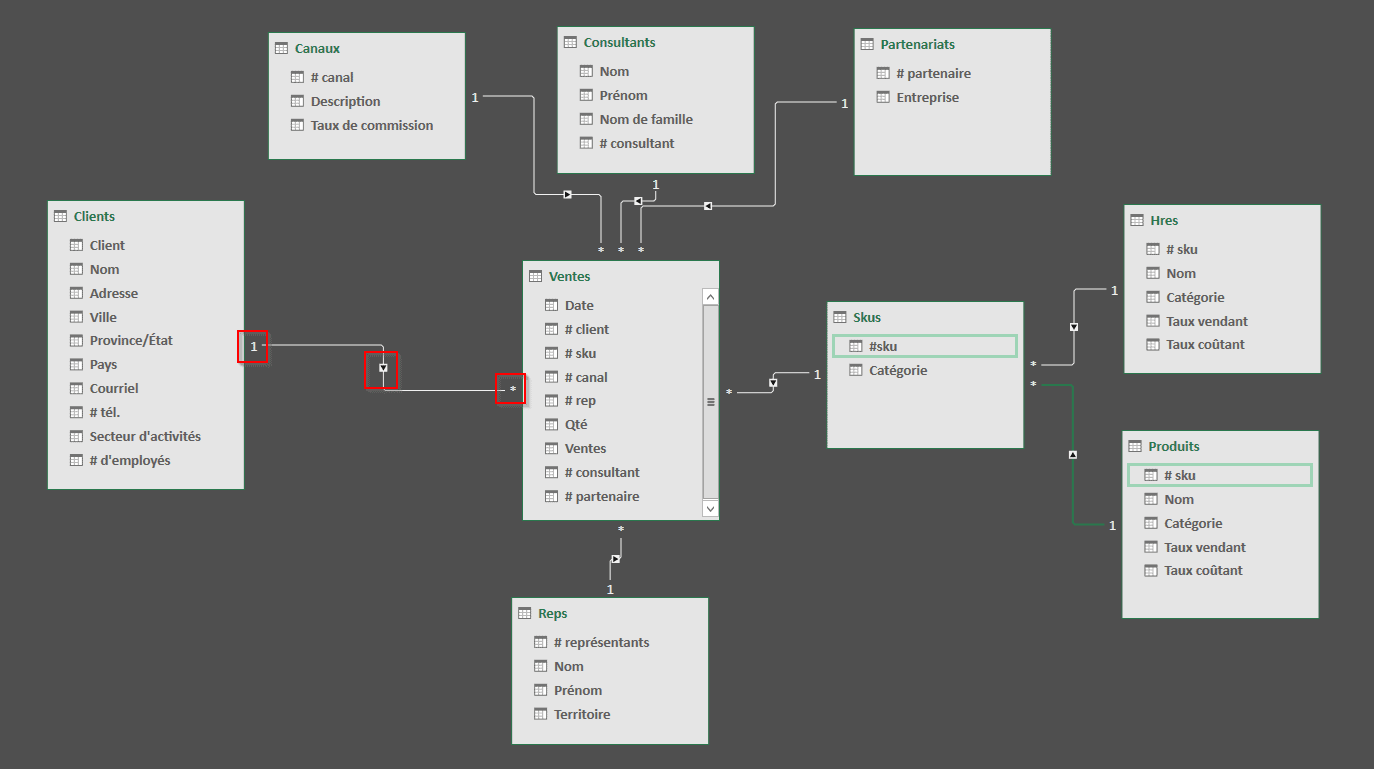Click the filter arrow on Reps relationship line

coord(616,558)
